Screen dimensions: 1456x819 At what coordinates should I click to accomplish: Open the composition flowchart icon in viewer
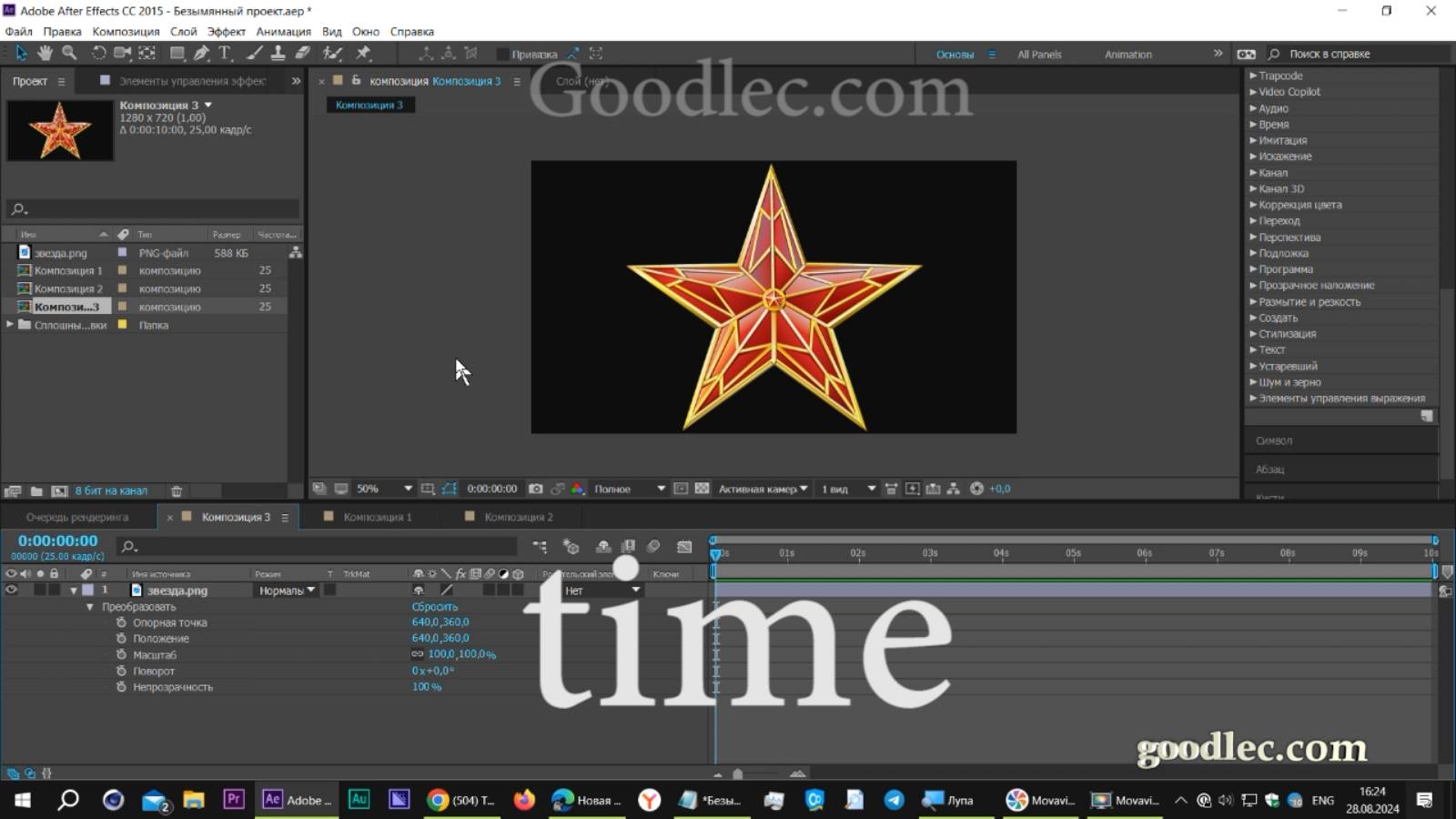point(953,489)
